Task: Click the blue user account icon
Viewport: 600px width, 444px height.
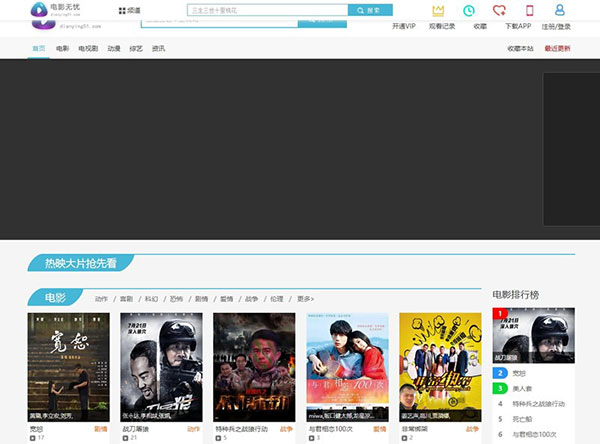Action: pyautogui.click(x=559, y=10)
